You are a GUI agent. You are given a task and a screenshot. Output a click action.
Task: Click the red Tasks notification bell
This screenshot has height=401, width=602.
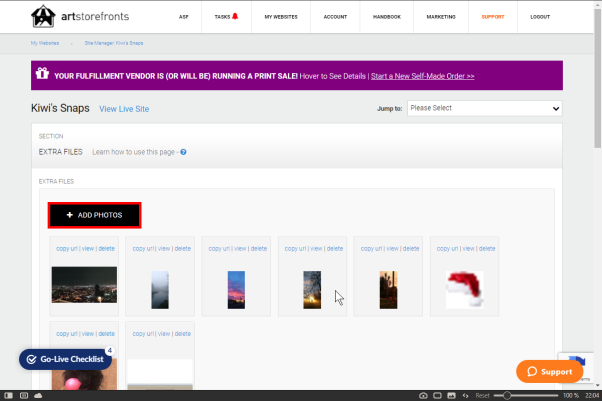(x=235, y=16)
